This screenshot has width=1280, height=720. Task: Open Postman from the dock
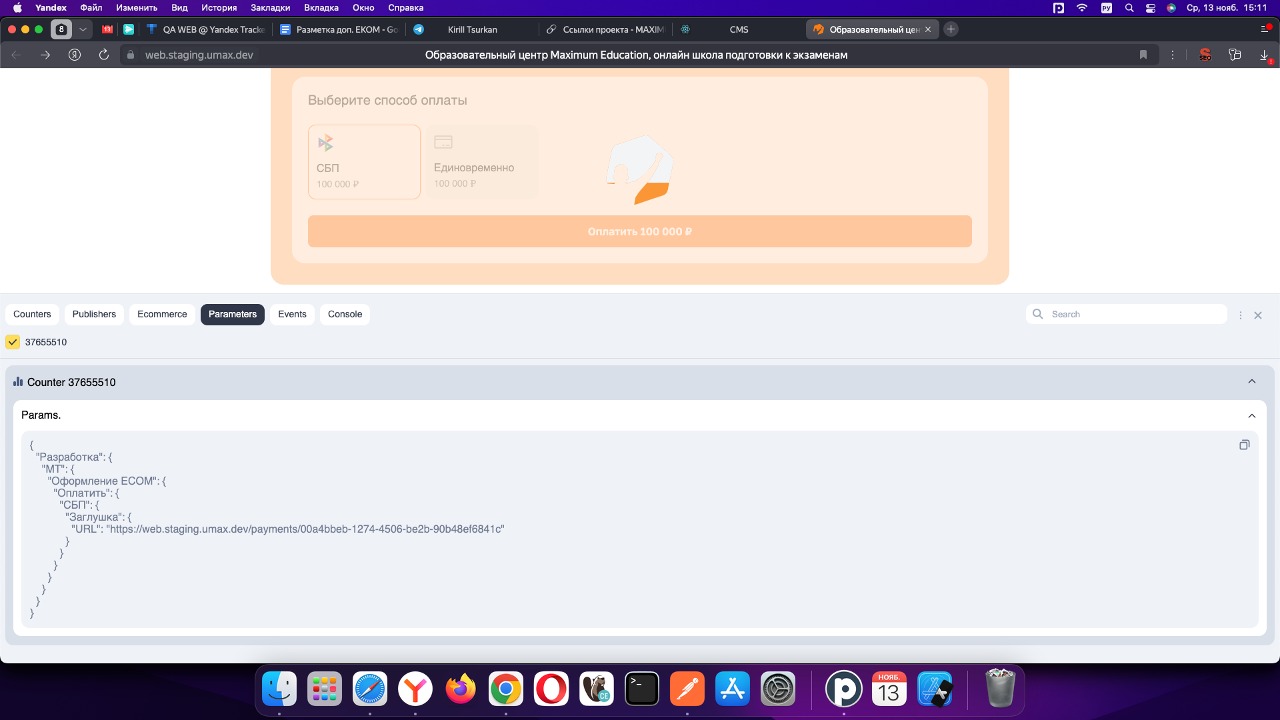(687, 689)
